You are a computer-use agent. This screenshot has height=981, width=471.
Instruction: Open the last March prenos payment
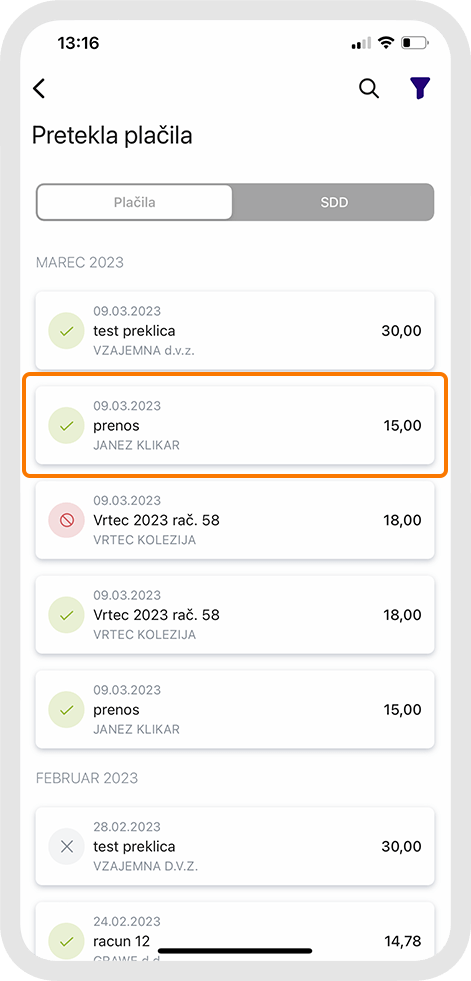(x=235, y=709)
